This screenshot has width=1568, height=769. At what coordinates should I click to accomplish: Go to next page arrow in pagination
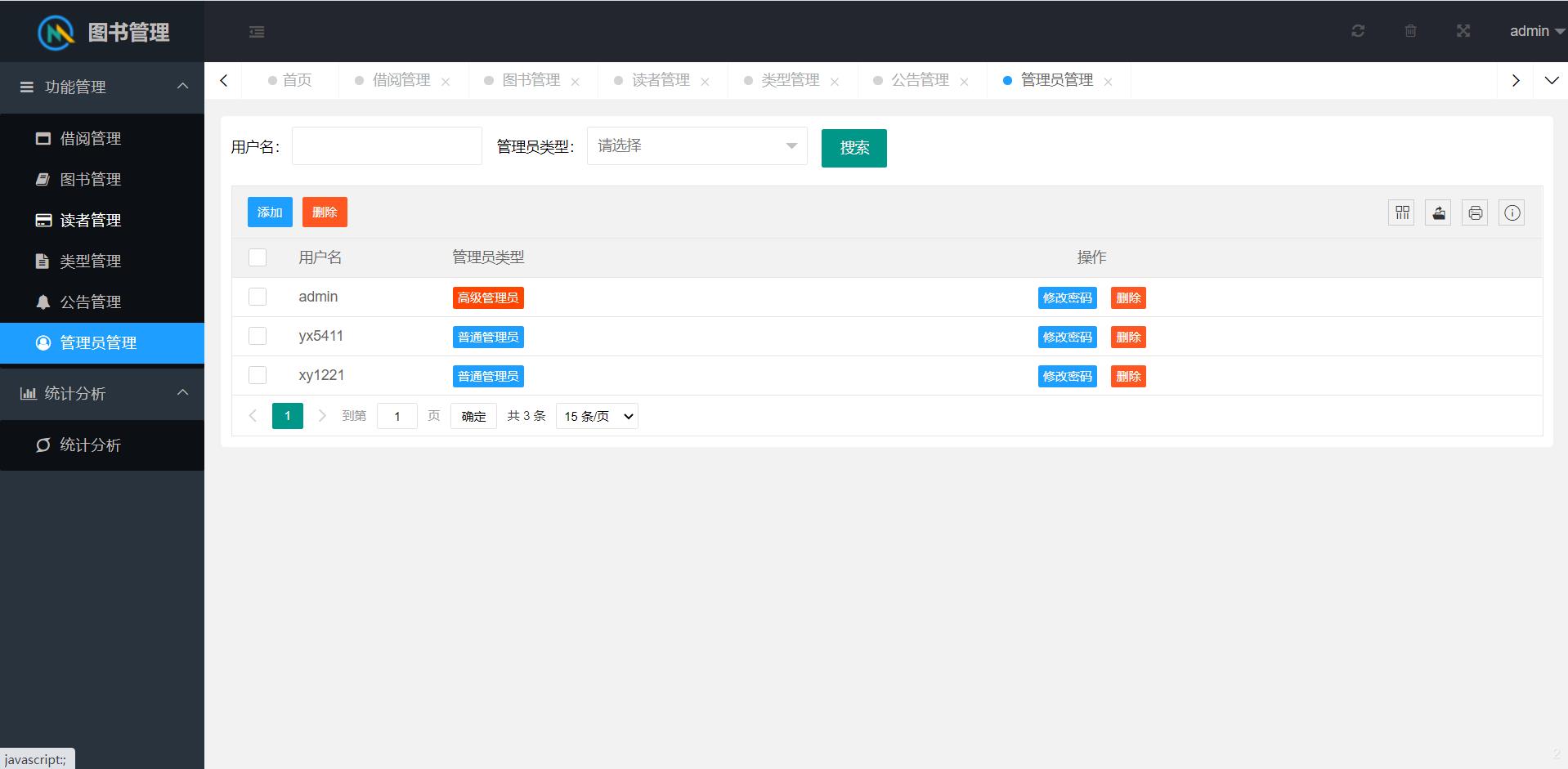point(322,416)
